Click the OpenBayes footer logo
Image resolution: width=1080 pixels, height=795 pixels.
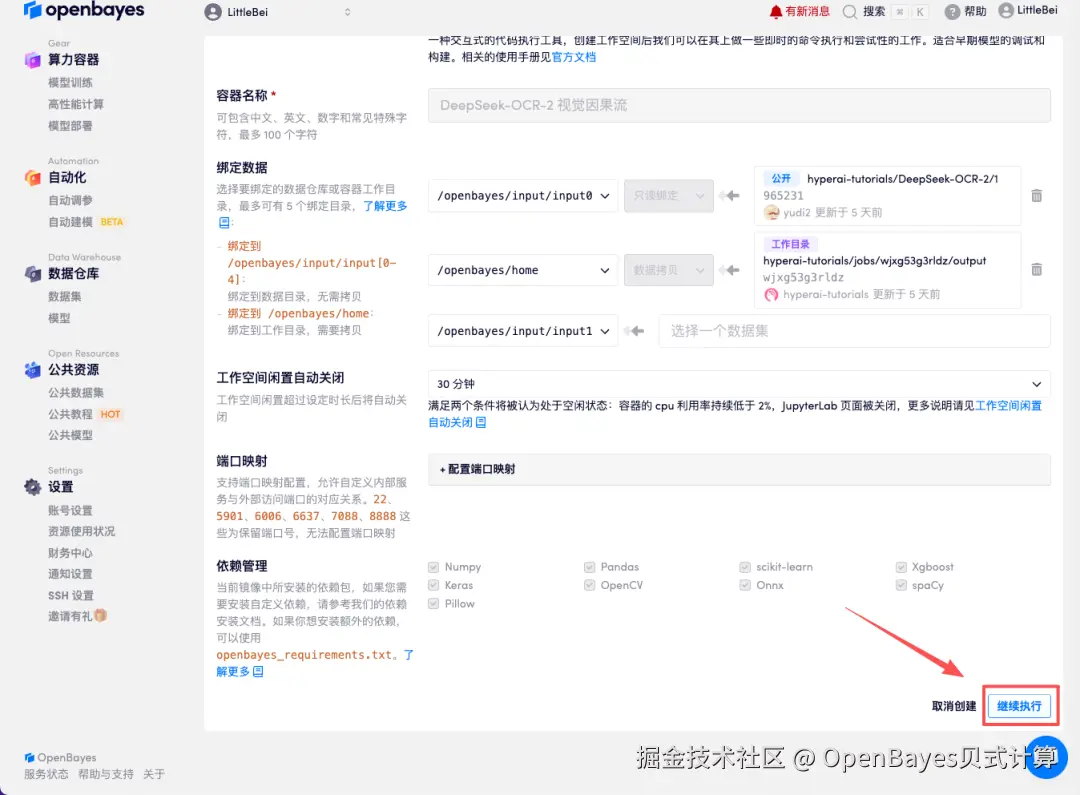tap(61, 758)
